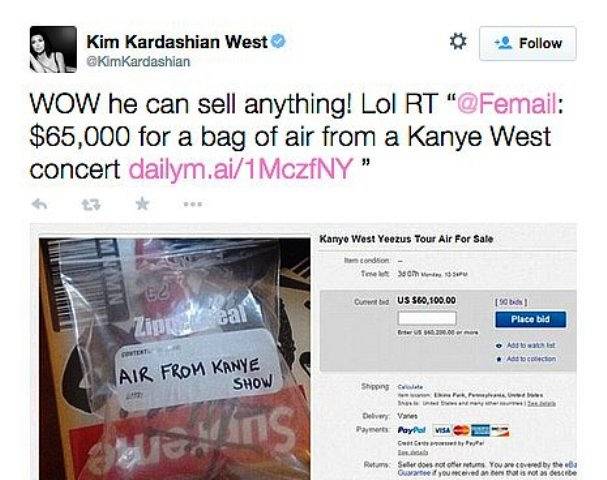
Task: Open the more options ellipsis
Action: [193, 204]
